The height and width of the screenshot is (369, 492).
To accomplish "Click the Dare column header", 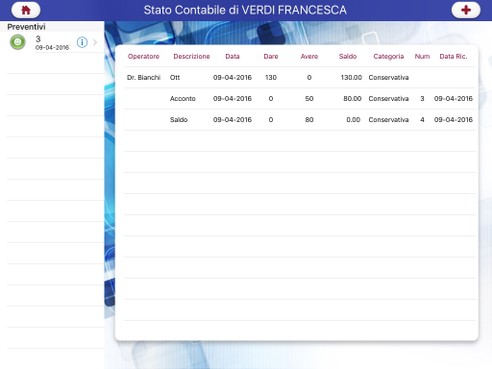I will pos(271,56).
